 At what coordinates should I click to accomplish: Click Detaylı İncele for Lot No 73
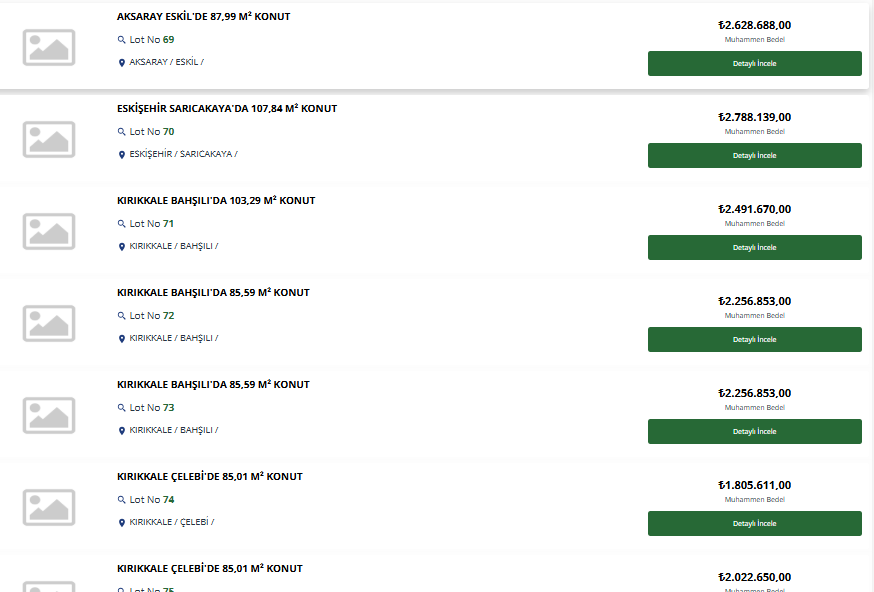(755, 431)
